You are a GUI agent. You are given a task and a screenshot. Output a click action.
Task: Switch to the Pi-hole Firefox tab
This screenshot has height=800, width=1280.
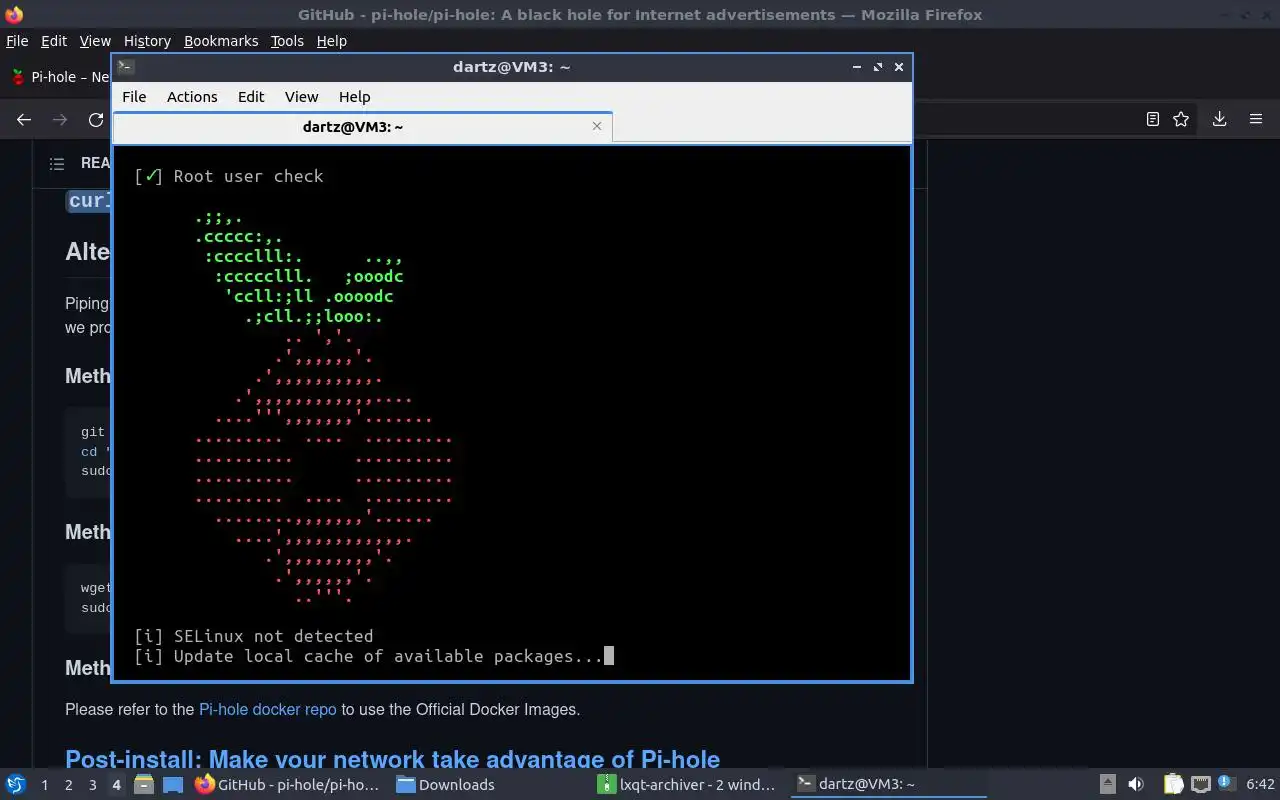click(58, 77)
